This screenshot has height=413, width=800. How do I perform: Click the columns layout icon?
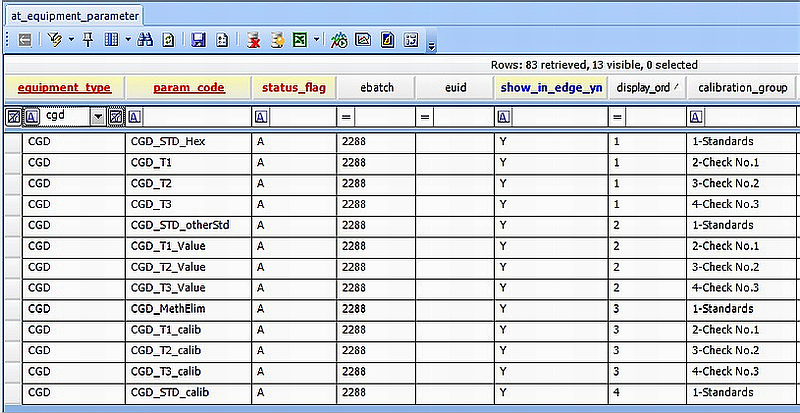(111, 40)
